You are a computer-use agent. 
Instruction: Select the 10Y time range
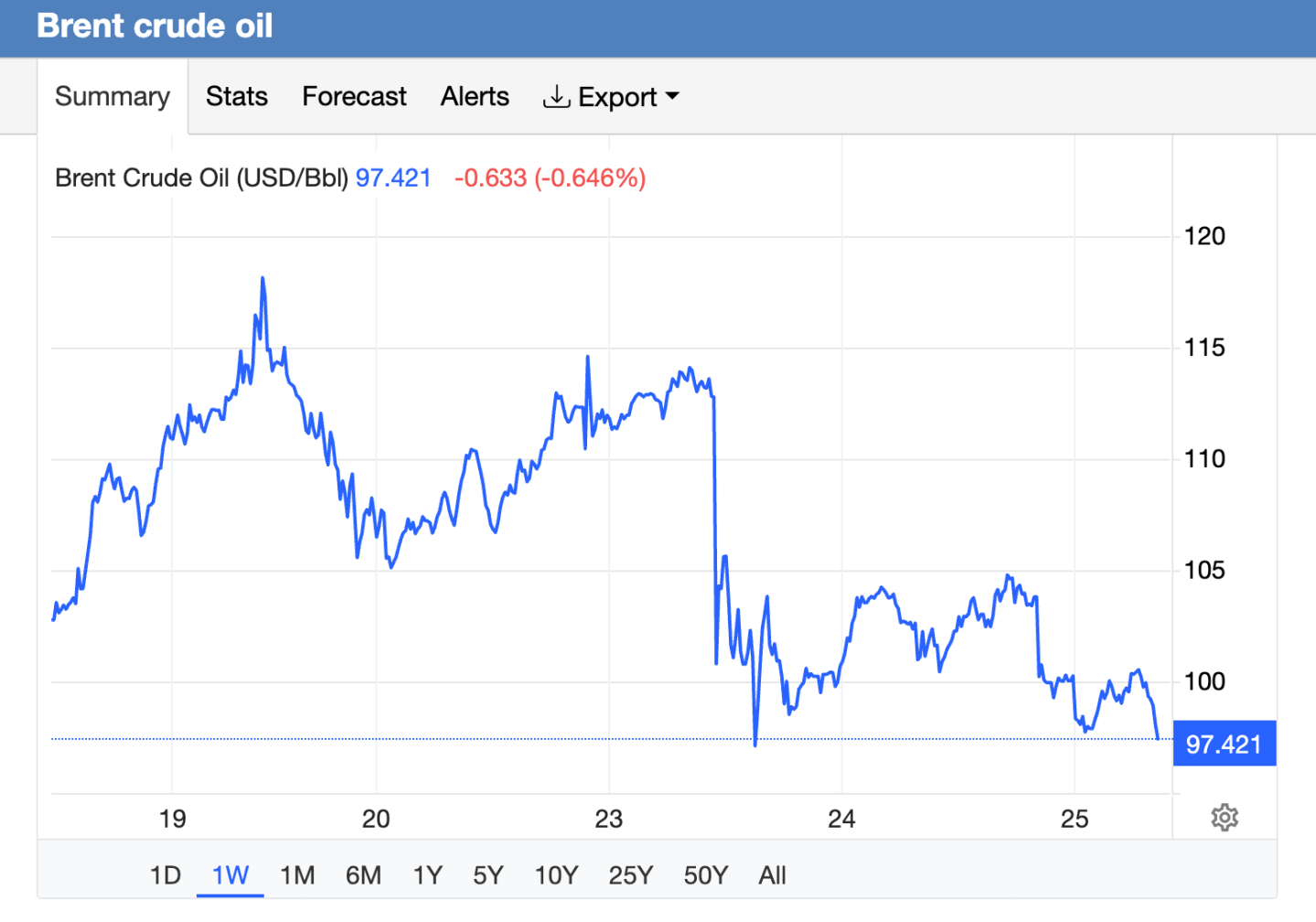click(556, 875)
